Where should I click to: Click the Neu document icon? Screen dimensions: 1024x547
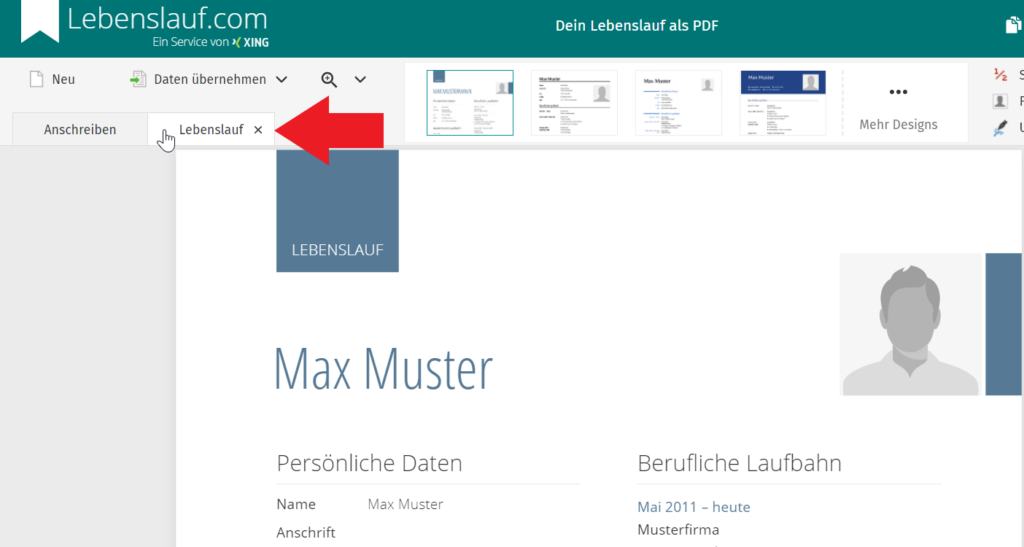(x=37, y=79)
